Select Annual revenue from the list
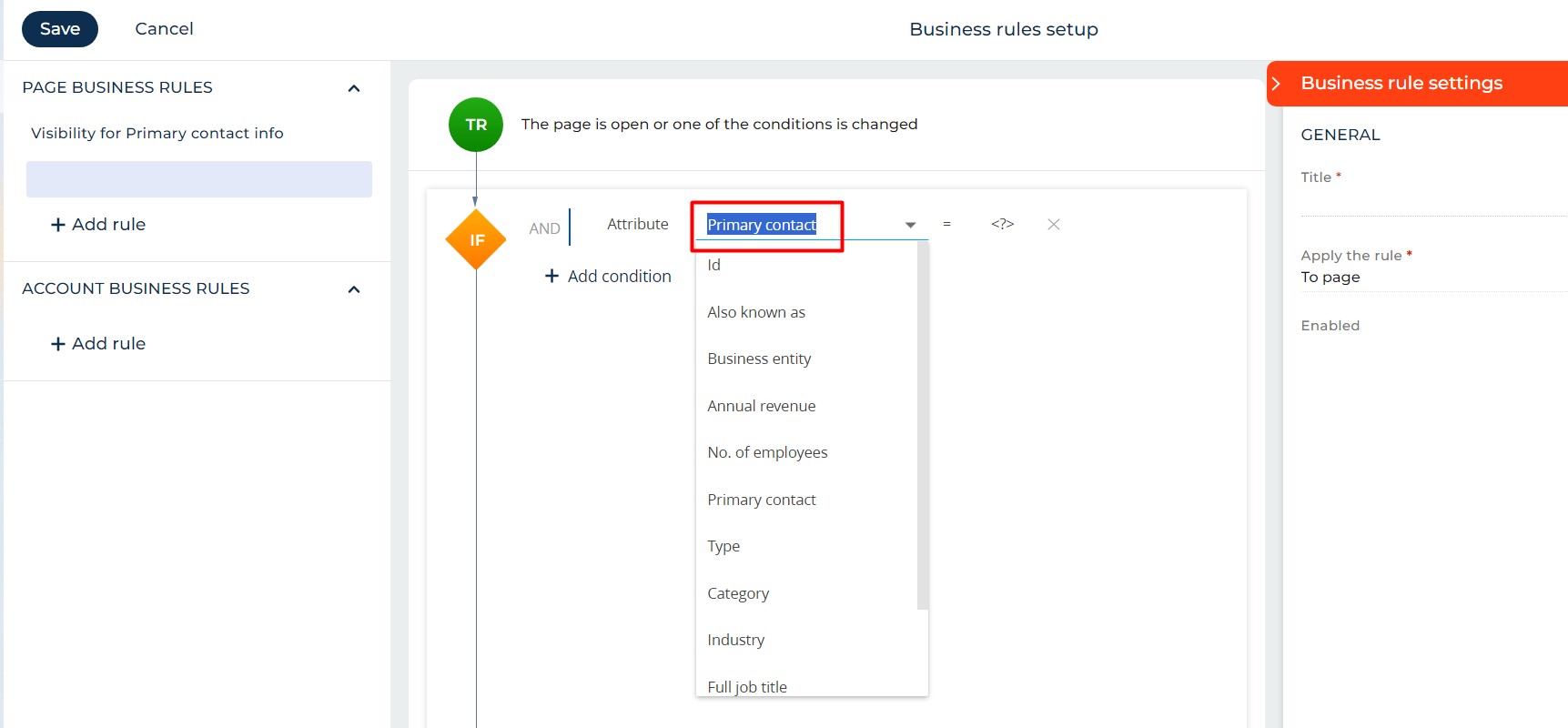Image resolution: width=1568 pixels, height=728 pixels. pyautogui.click(x=761, y=406)
